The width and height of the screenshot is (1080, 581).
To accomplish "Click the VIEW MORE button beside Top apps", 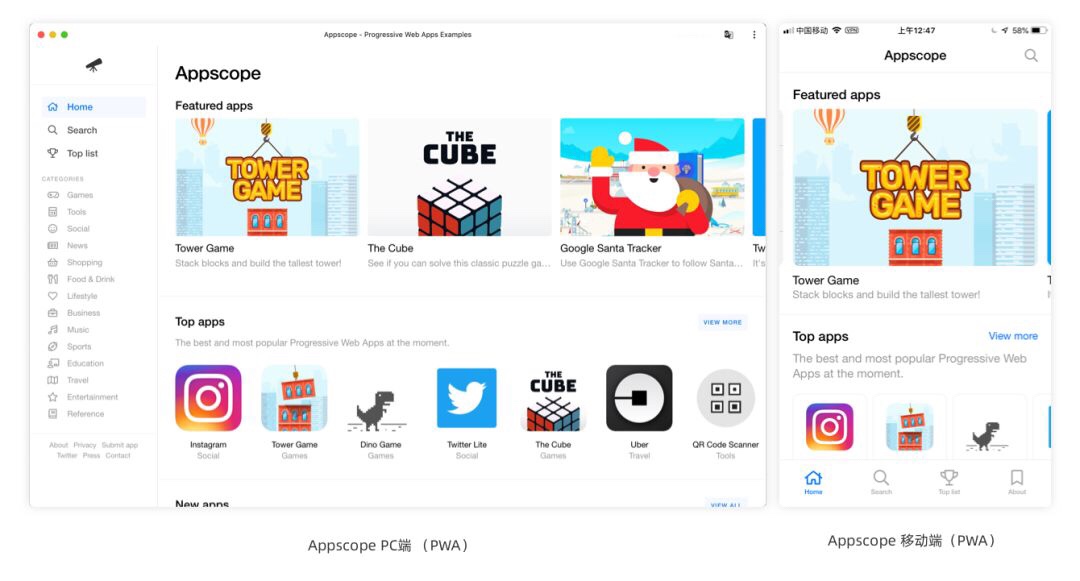I will point(723,322).
